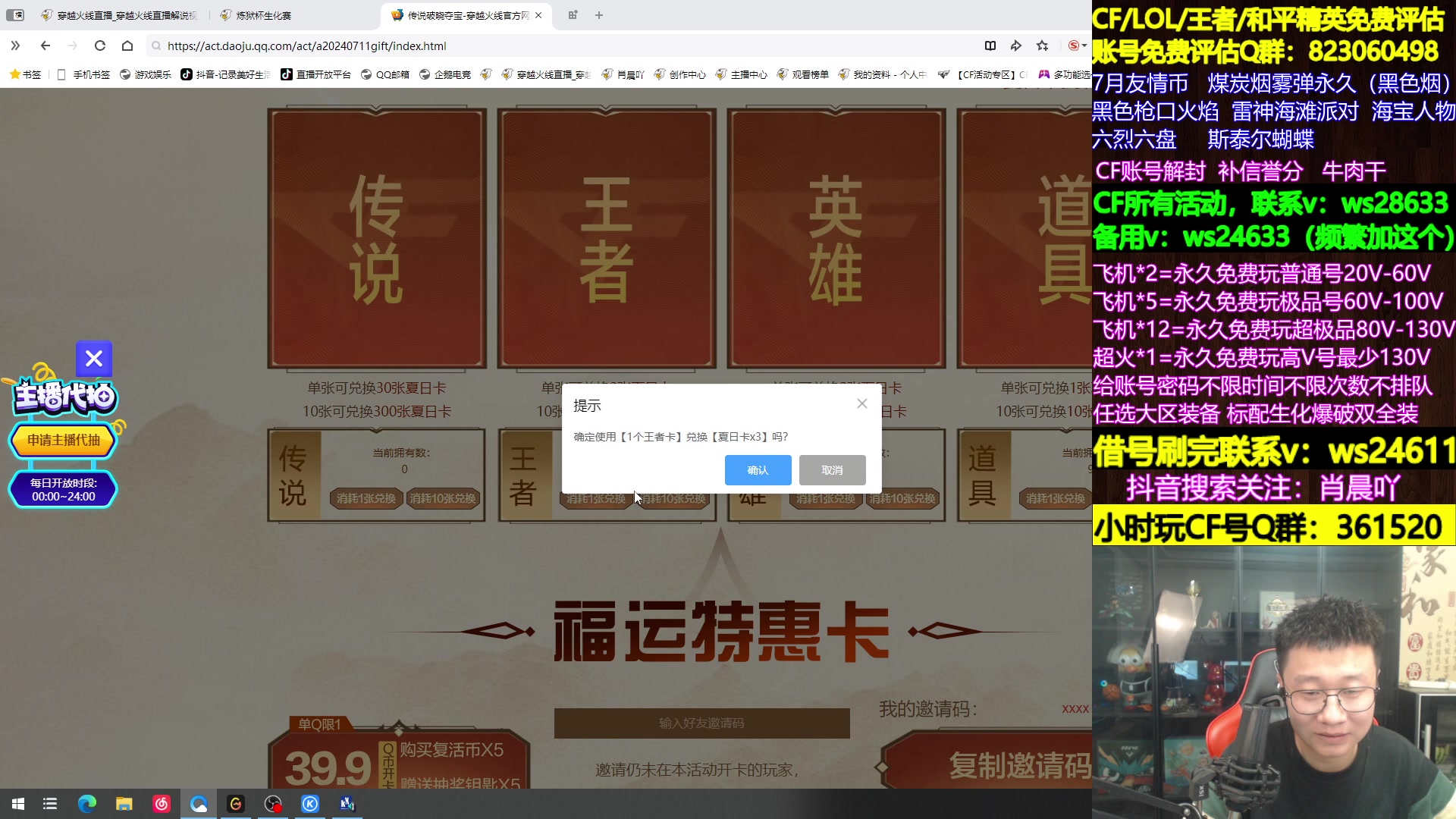Click 传说 card 消耗10张兑换 button
Image resolution: width=1456 pixels, height=819 pixels.
pyautogui.click(x=443, y=498)
